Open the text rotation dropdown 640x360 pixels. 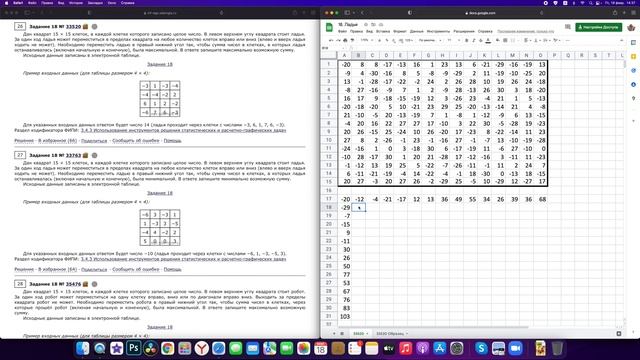pos(556,40)
